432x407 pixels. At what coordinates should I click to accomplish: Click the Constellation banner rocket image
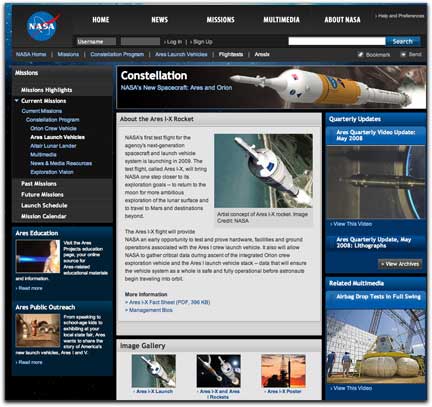328,87
